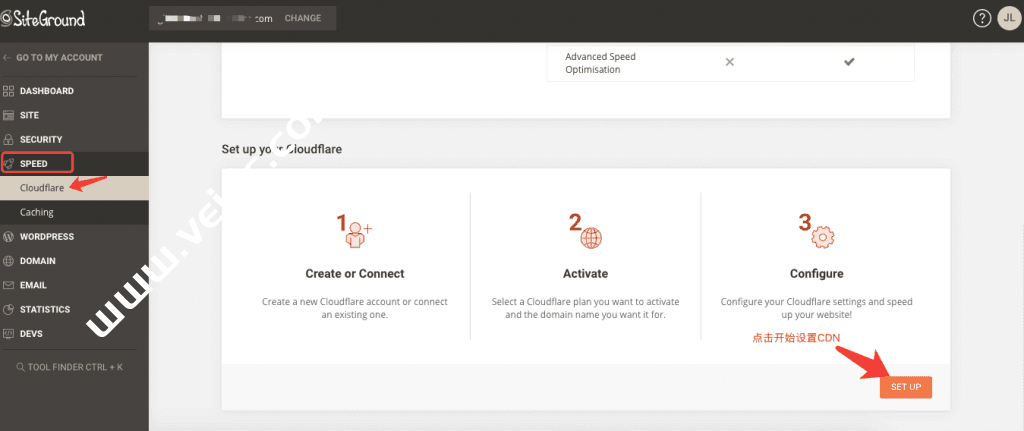Viewport: 1024px width, 431px height.
Task: Open the Tool Finder search field
Action: point(68,367)
